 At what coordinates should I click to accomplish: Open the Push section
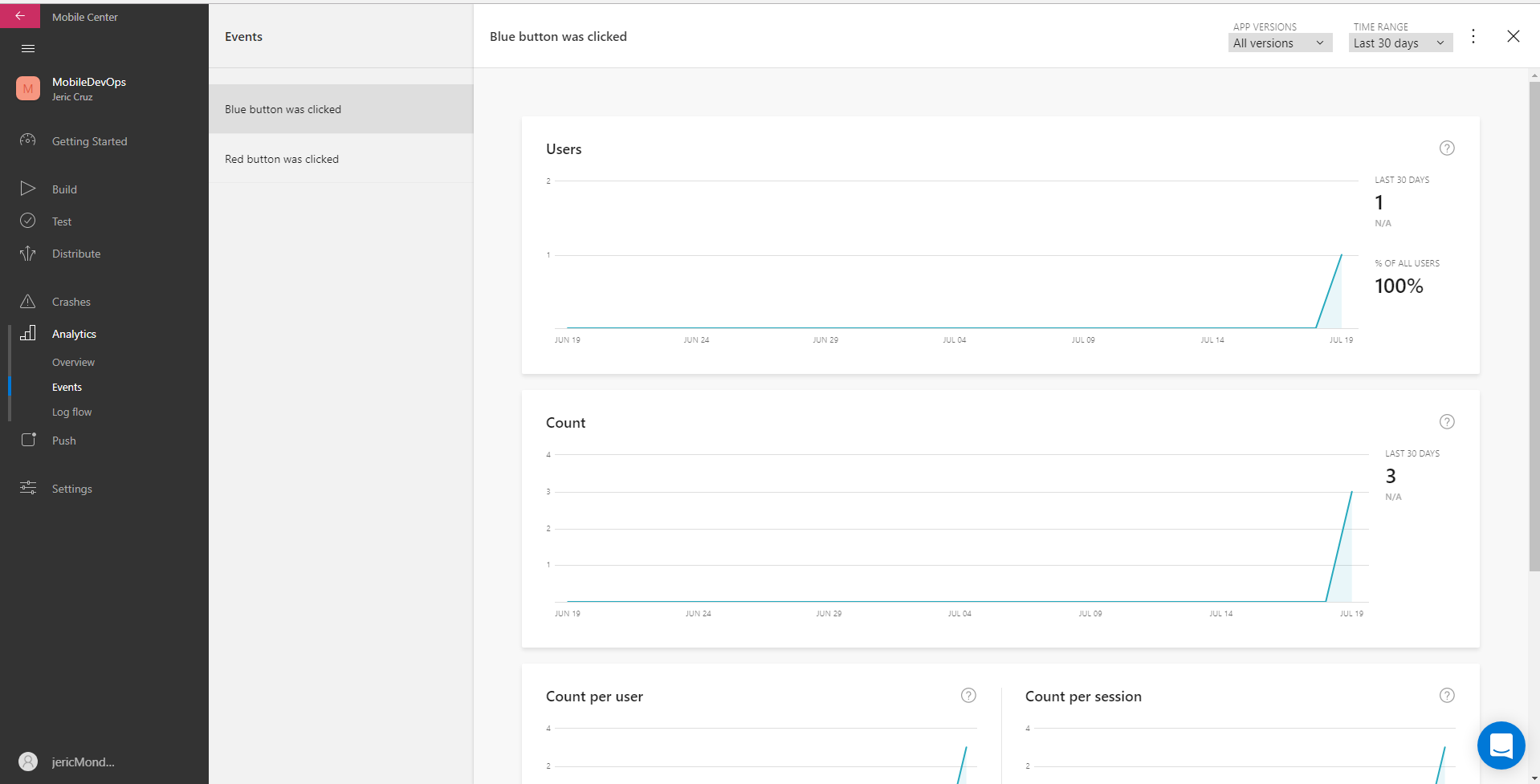(x=63, y=441)
